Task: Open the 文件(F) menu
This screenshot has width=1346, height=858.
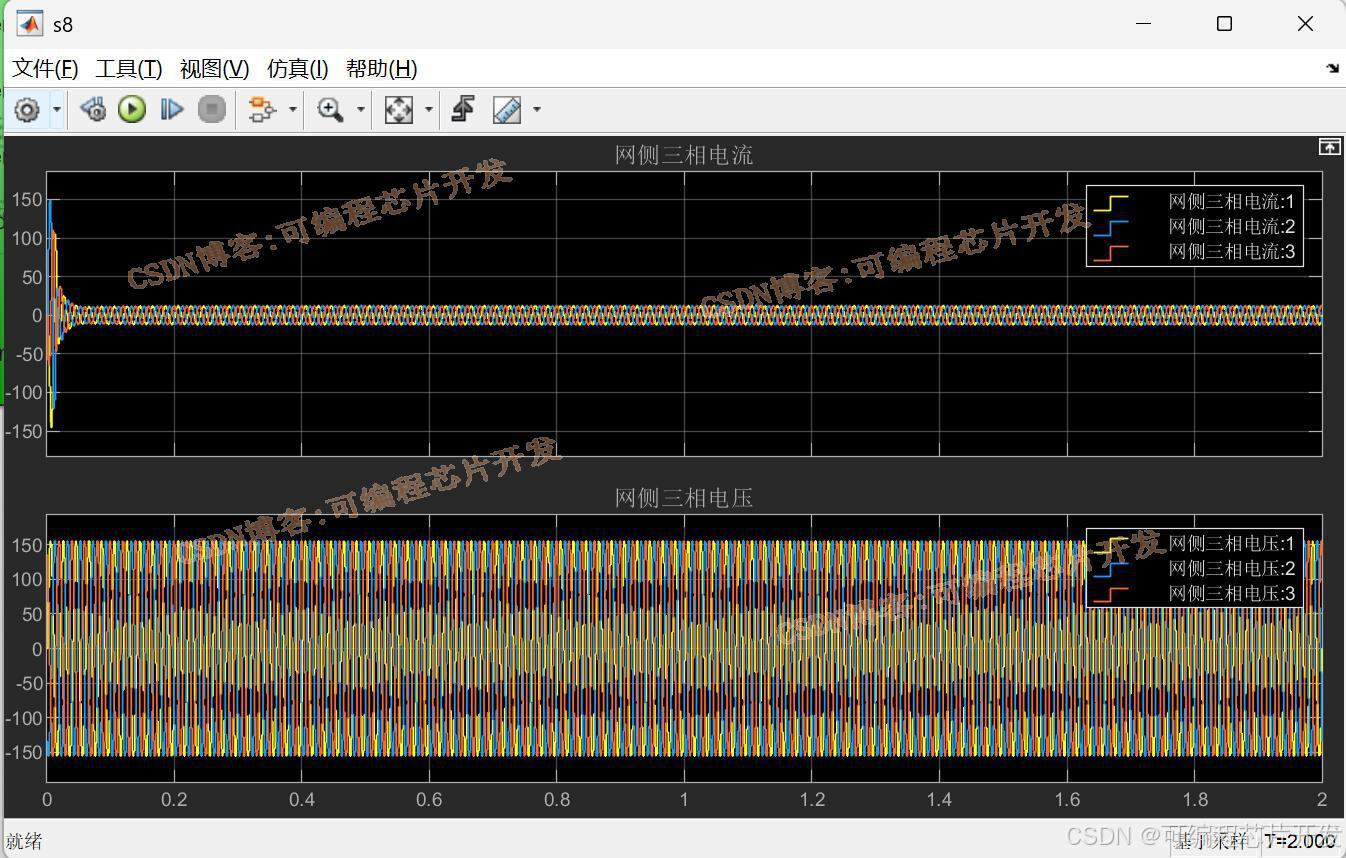Action: click(45, 69)
